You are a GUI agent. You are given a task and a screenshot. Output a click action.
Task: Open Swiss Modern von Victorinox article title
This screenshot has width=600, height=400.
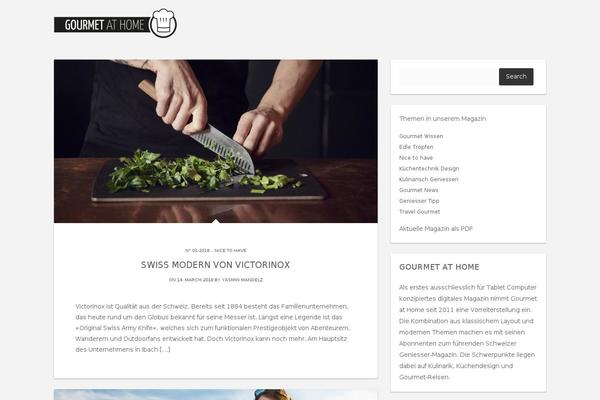[215, 264]
